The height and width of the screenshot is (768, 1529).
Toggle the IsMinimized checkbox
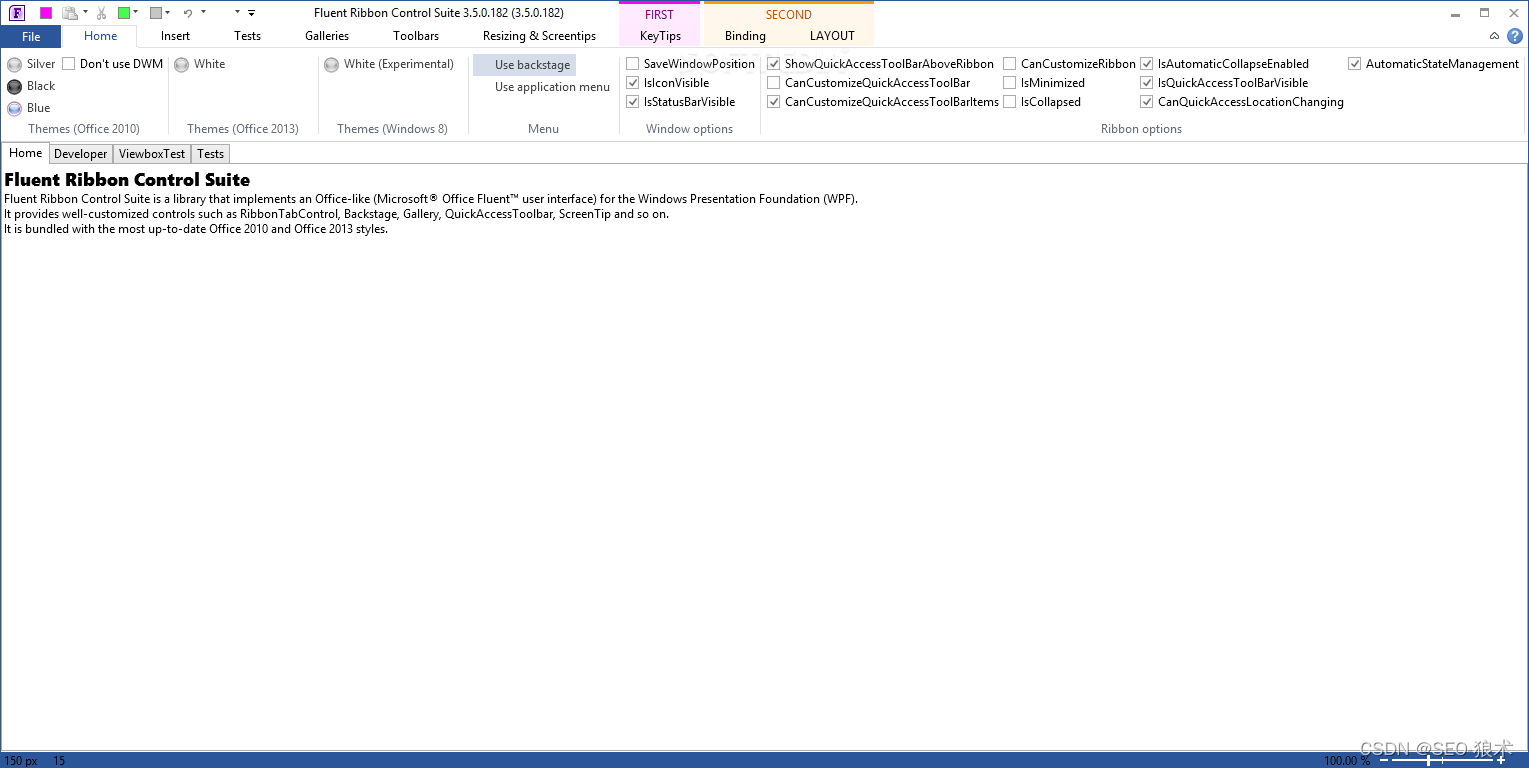pos(1010,83)
